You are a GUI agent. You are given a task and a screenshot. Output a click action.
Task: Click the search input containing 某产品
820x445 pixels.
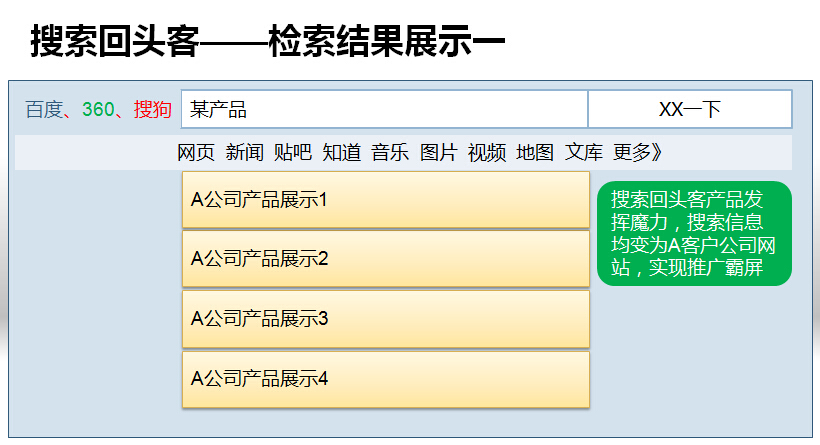(x=384, y=109)
